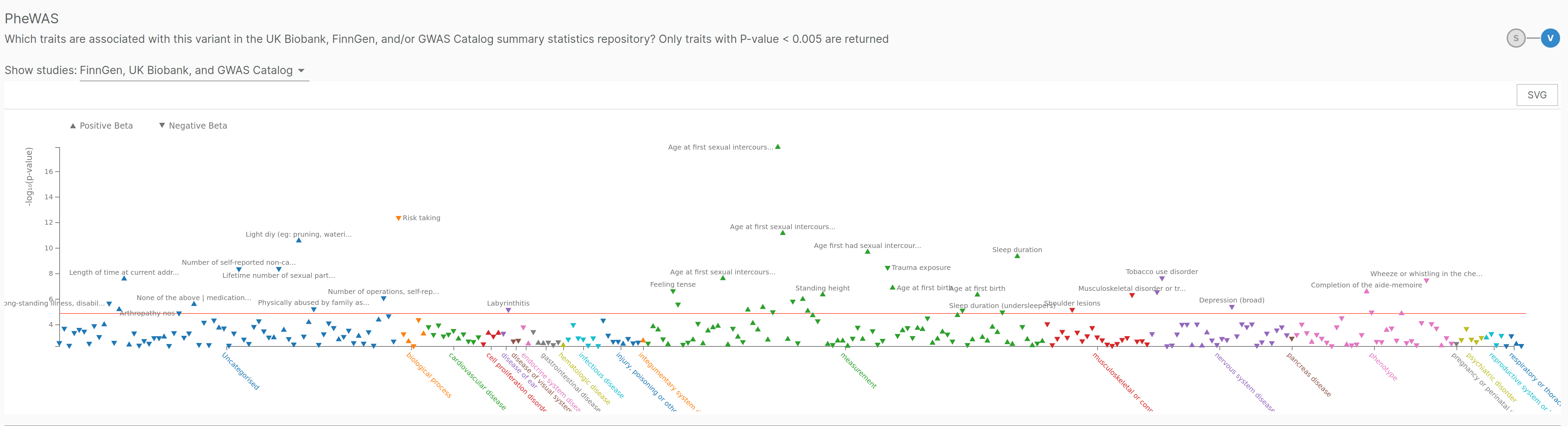Select Physically abused by family marker
Screen dimensions: 1568x426
314,310
